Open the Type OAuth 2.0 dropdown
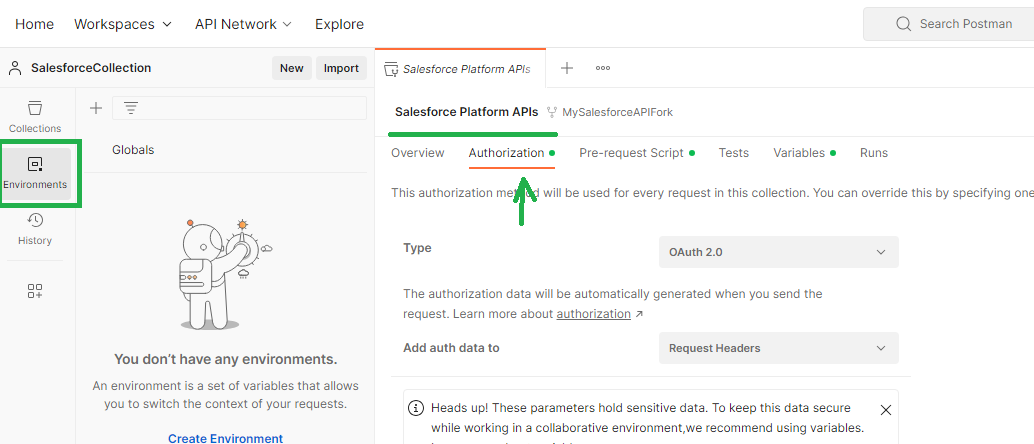 point(778,252)
